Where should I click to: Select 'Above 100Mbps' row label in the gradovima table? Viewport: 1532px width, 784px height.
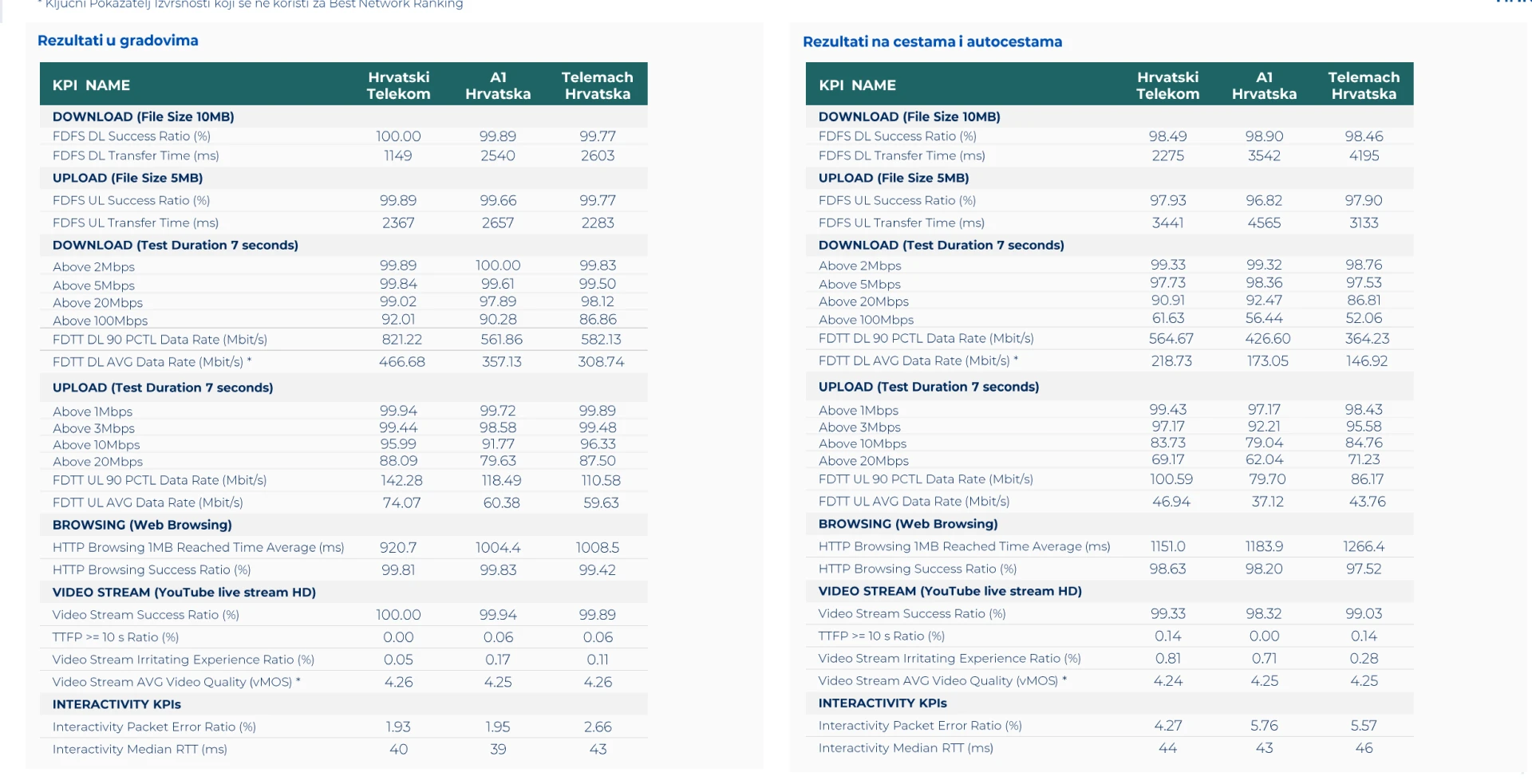[101, 321]
